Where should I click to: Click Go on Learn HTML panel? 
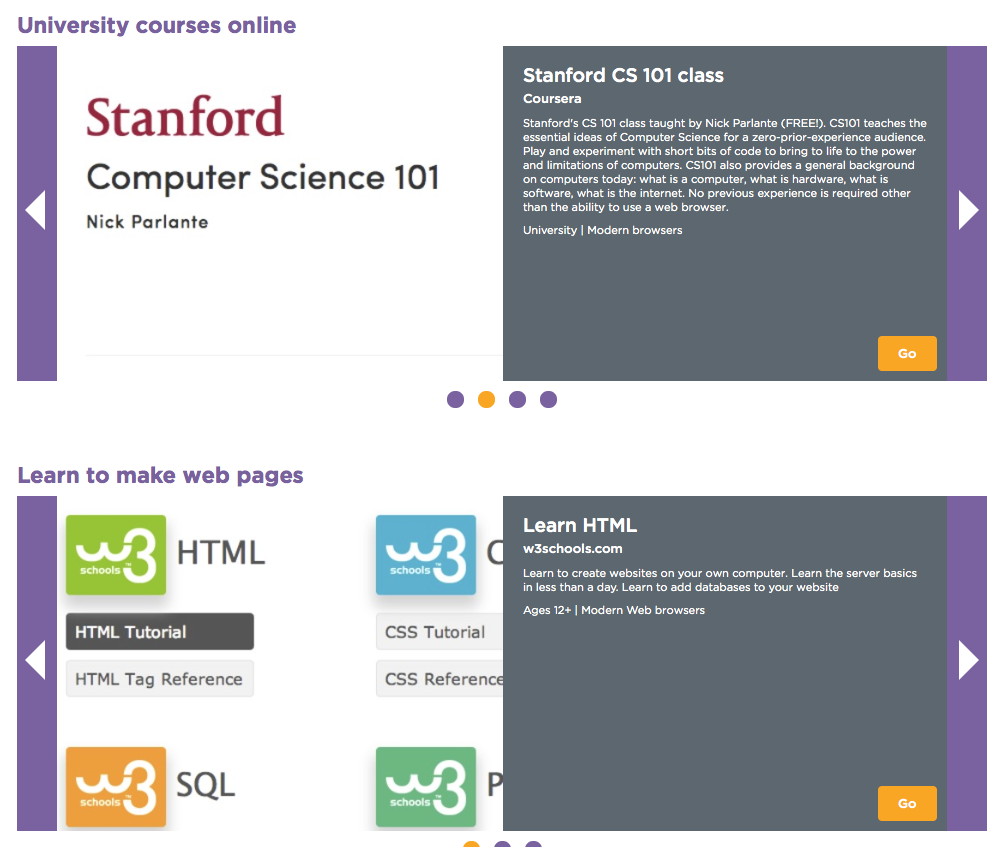(x=907, y=804)
